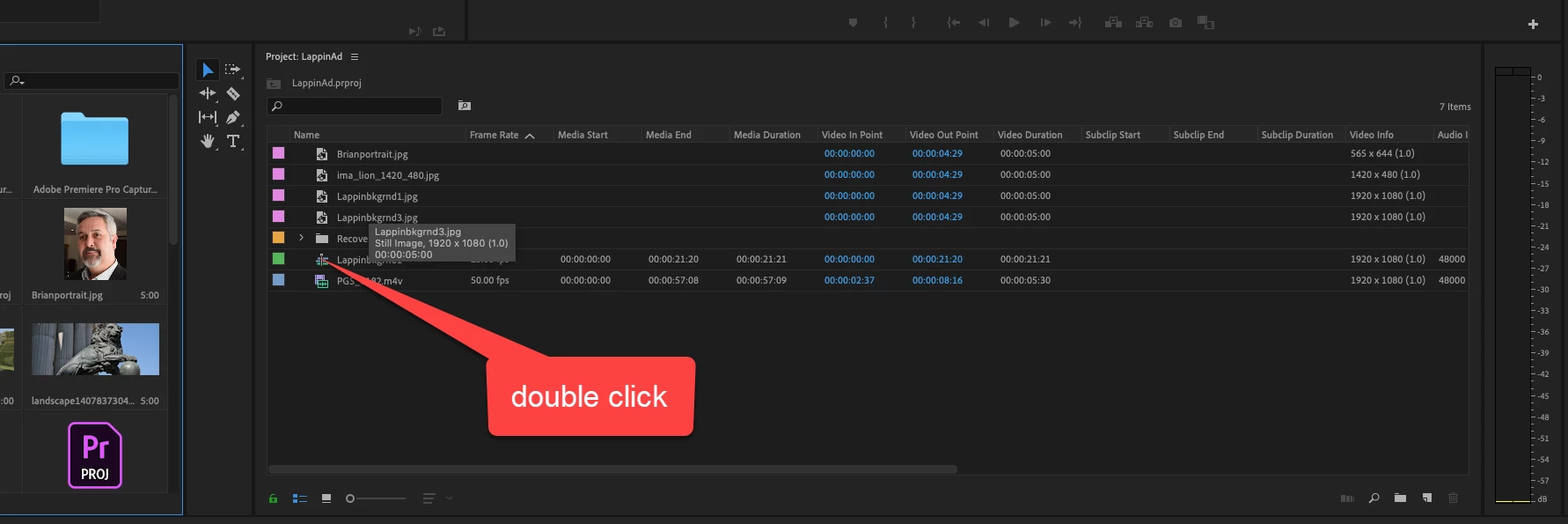The width and height of the screenshot is (1568, 524).
Task: Click the orange label of bin row
Action: click(278, 238)
